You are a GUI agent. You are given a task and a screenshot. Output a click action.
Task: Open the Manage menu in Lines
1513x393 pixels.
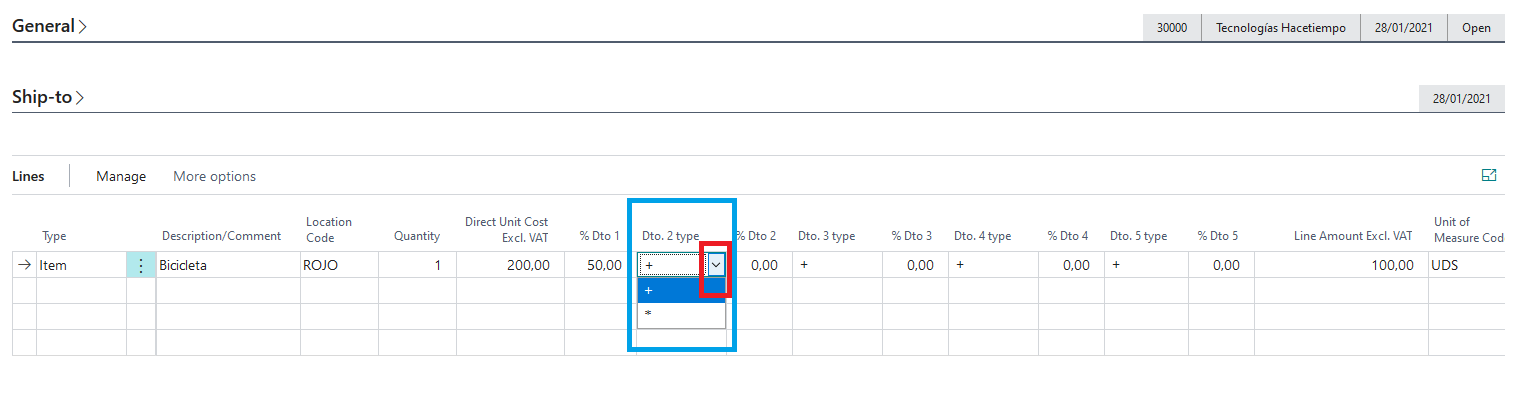point(121,176)
